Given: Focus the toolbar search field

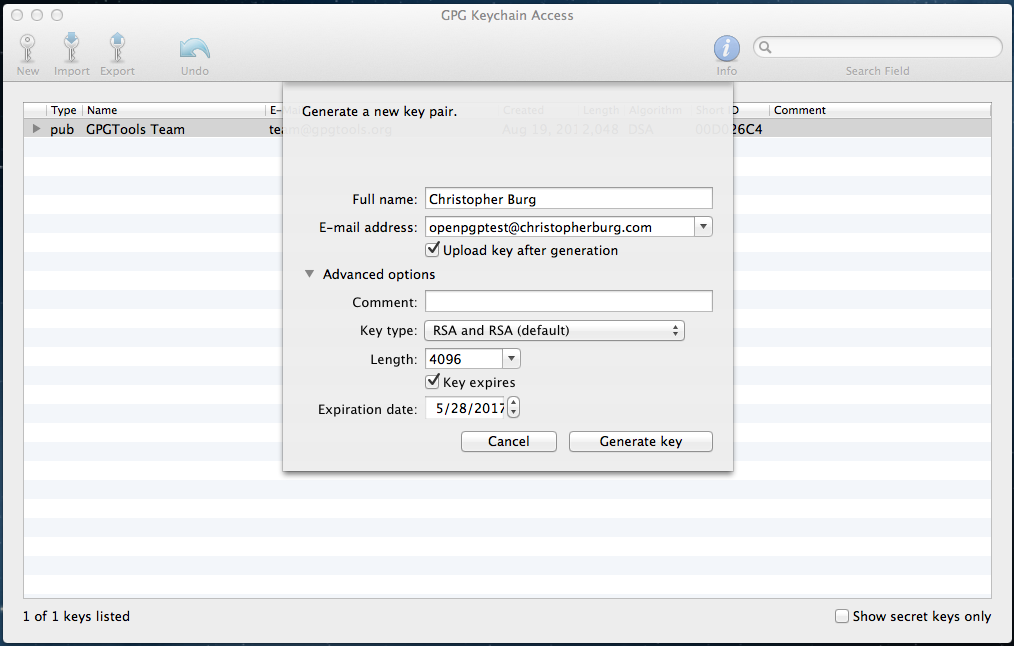Looking at the screenshot, I should 878,47.
